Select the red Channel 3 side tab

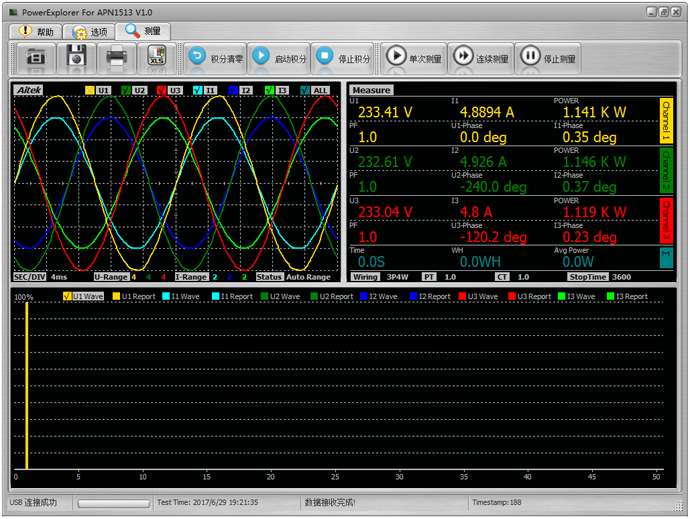(667, 221)
